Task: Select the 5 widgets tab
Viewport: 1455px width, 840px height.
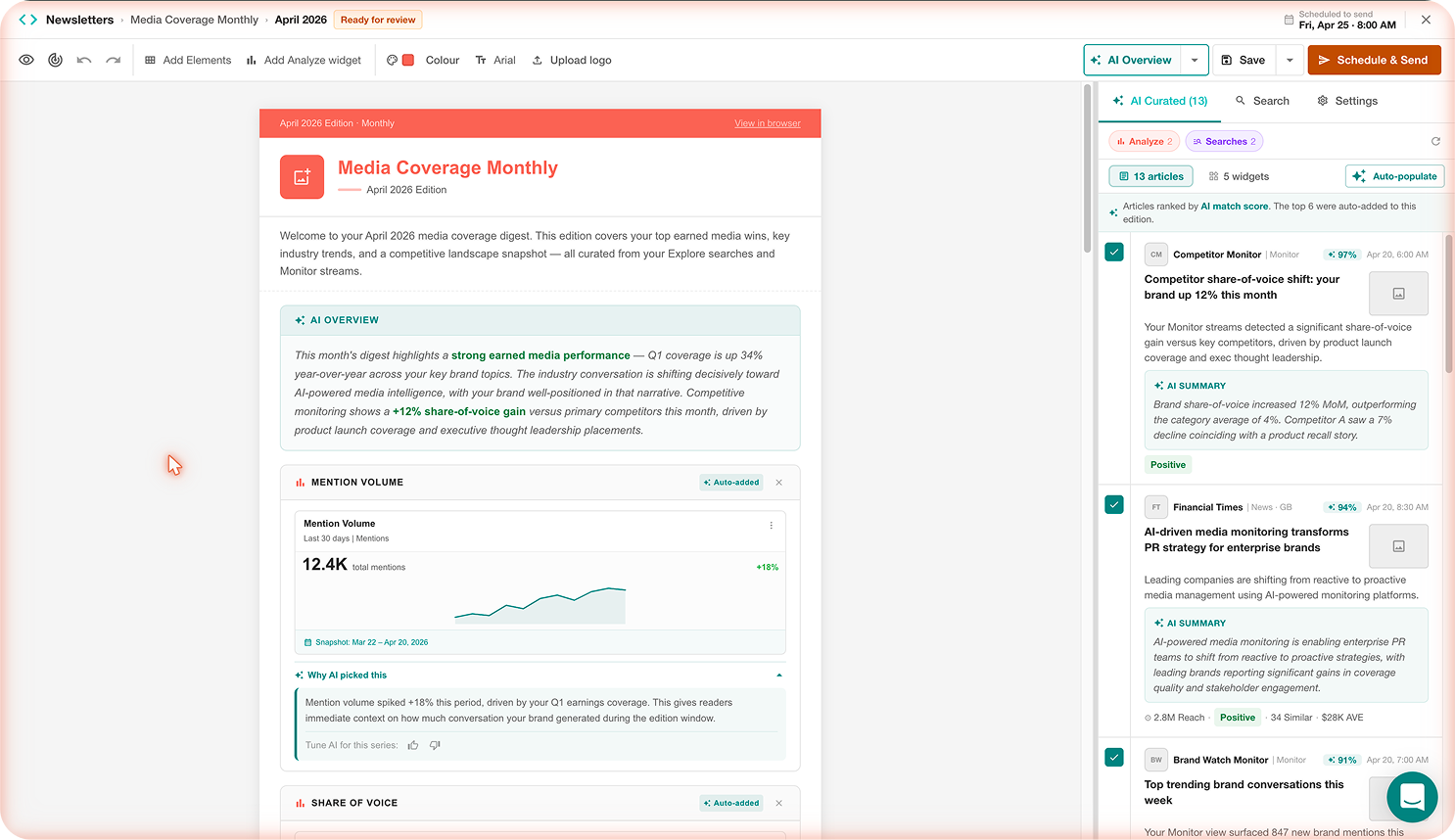Action: tap(1239, 176)
